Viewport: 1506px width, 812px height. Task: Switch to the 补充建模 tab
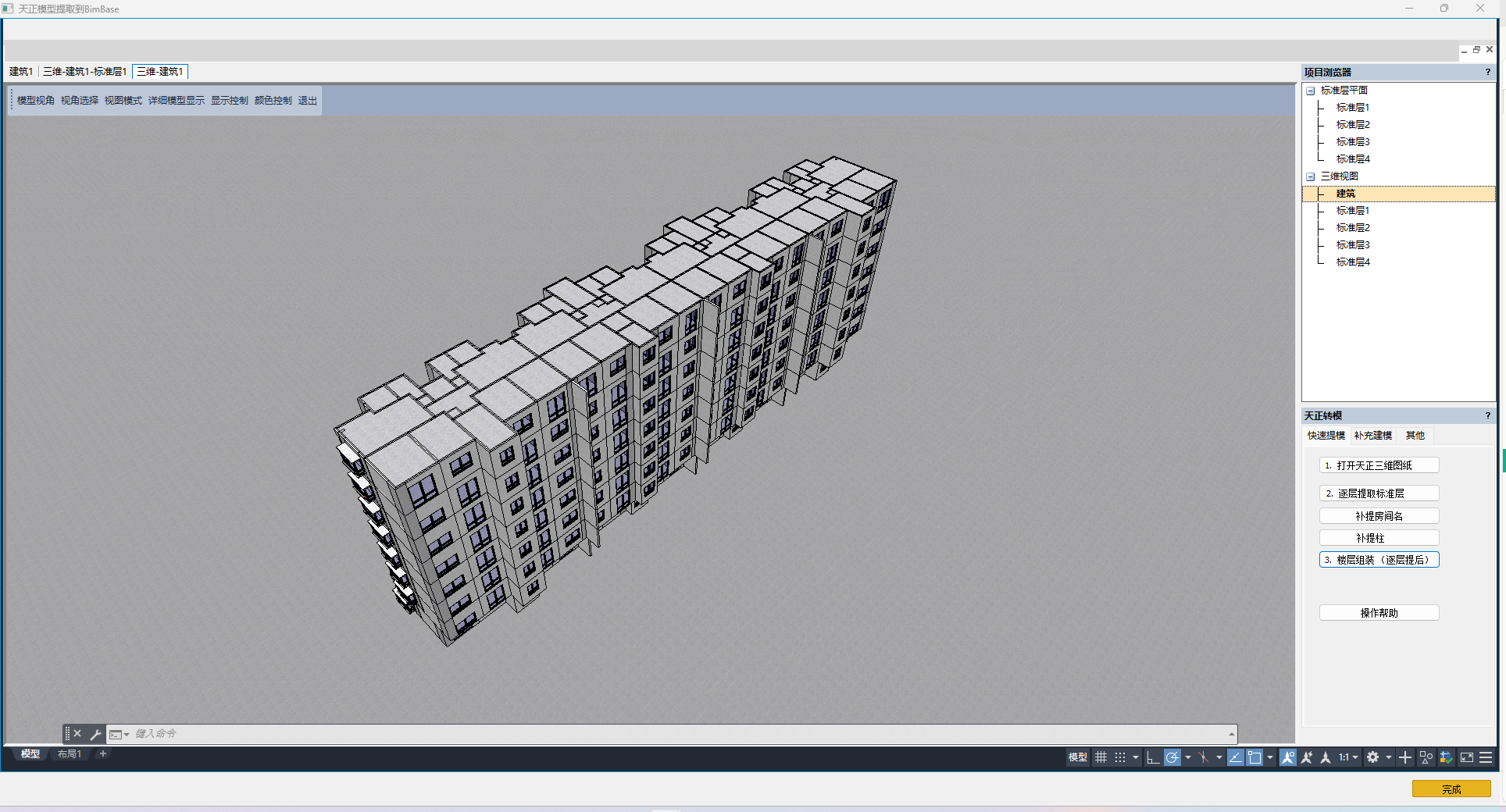point(1372,436)
